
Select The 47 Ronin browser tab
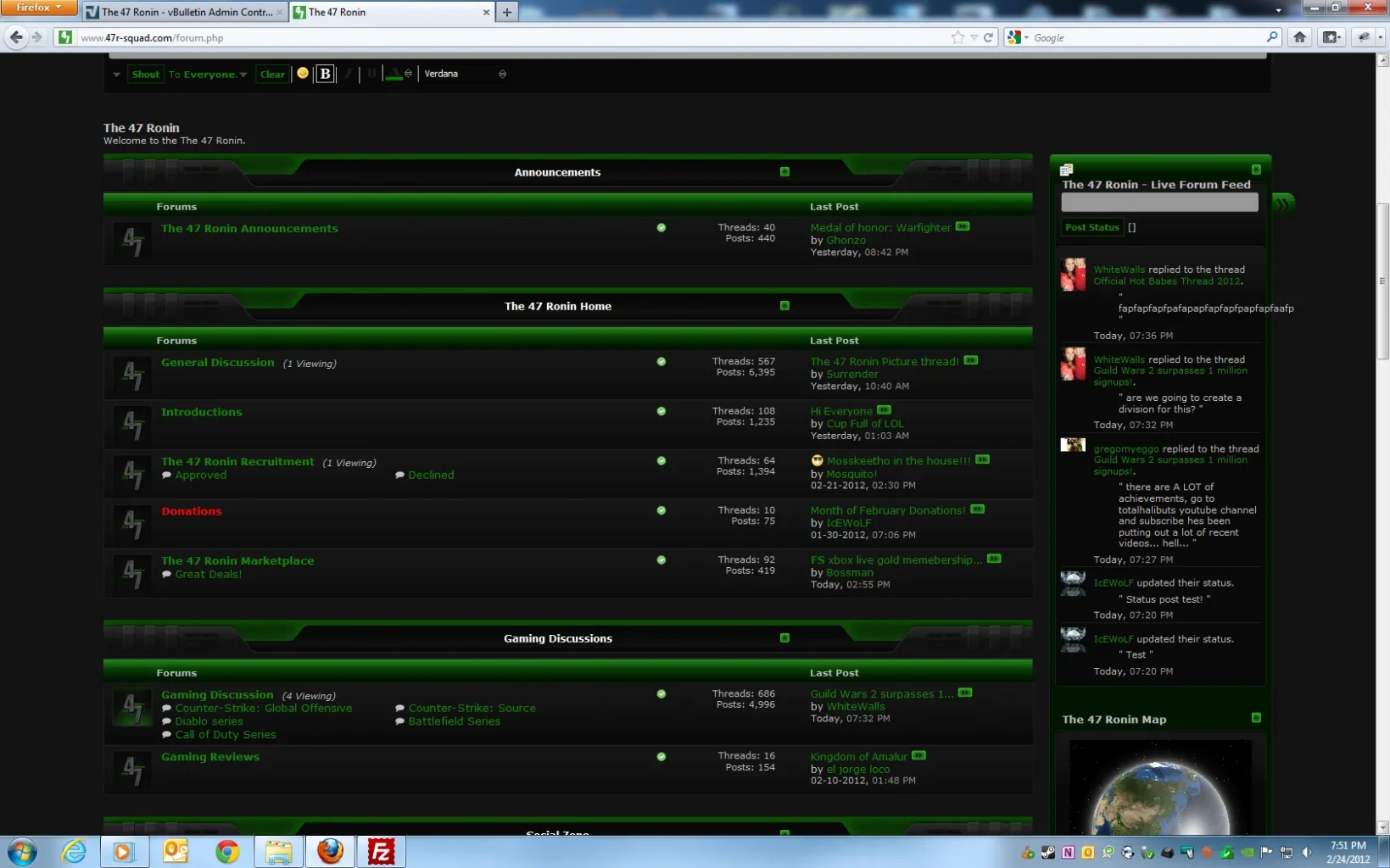(392, 12)
